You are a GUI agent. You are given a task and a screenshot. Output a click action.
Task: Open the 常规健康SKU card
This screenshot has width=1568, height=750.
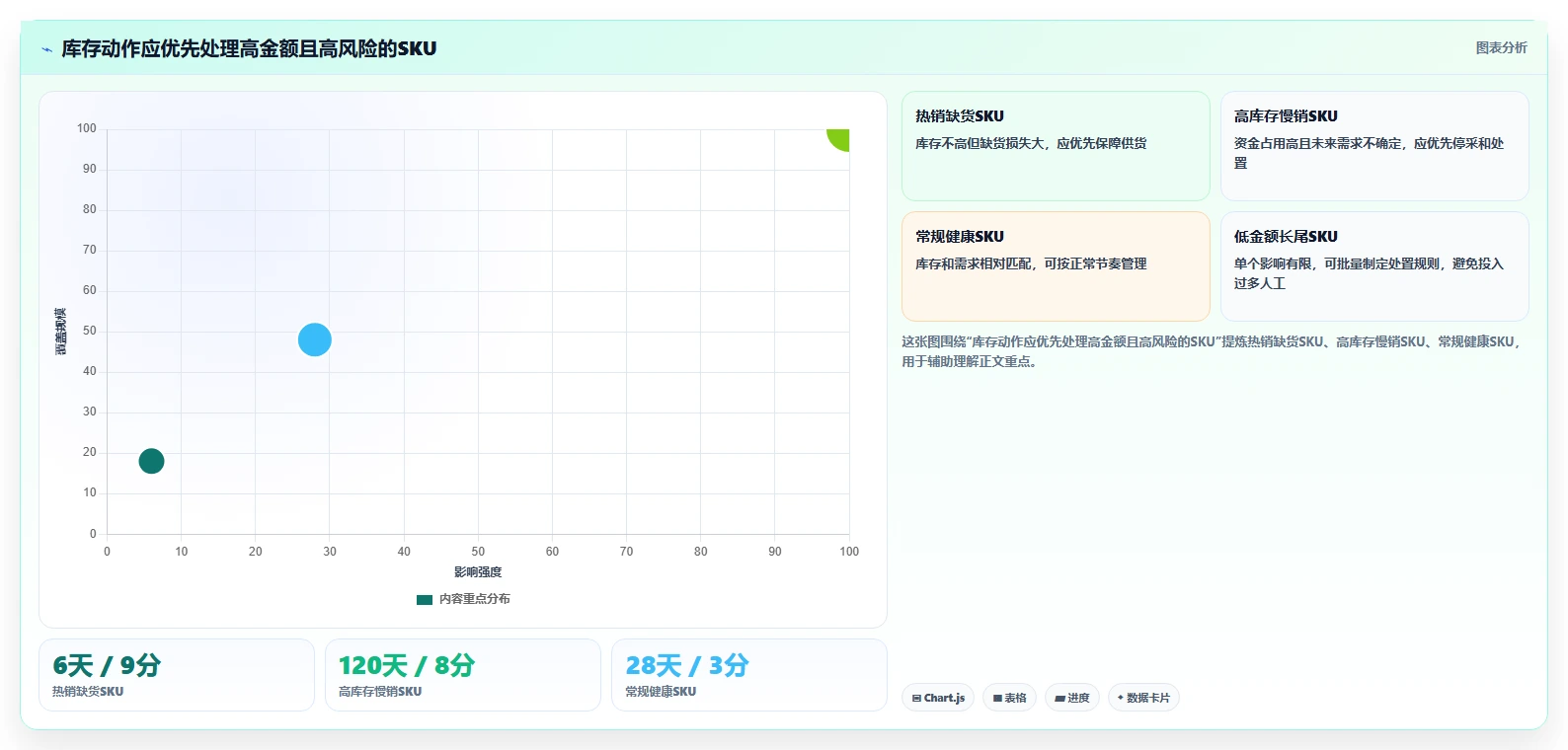[x=1056, y=266]
